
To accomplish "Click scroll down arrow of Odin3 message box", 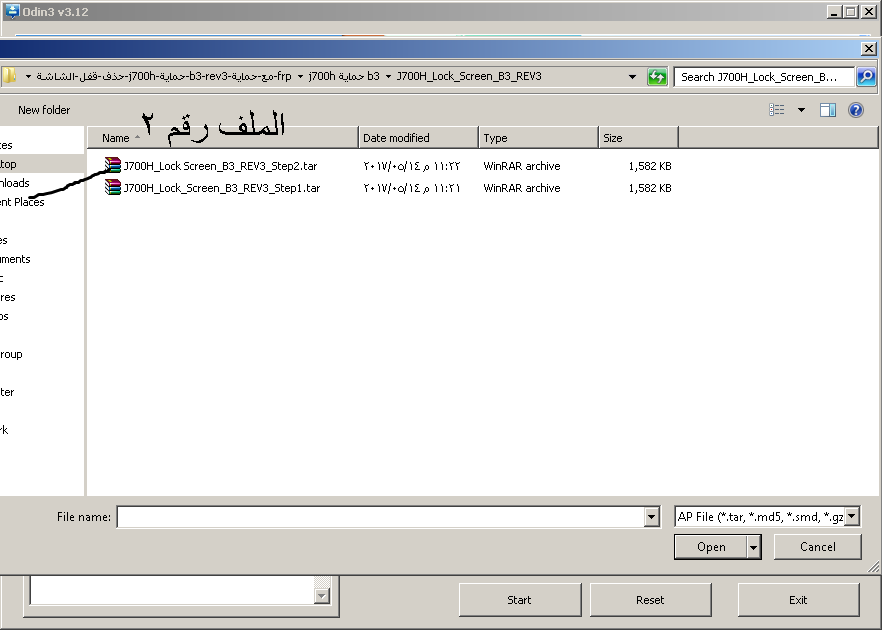I will click(x=322, y=596).
